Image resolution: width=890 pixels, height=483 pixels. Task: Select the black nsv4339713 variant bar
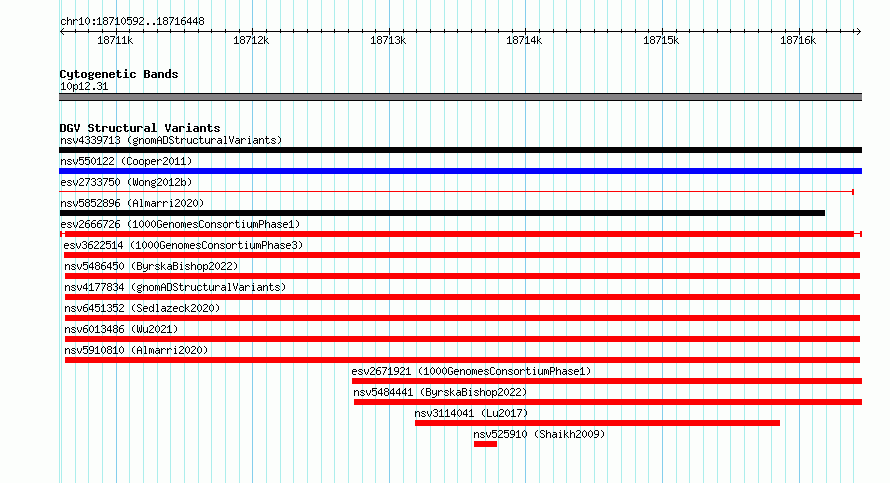[x=460, y=150]
